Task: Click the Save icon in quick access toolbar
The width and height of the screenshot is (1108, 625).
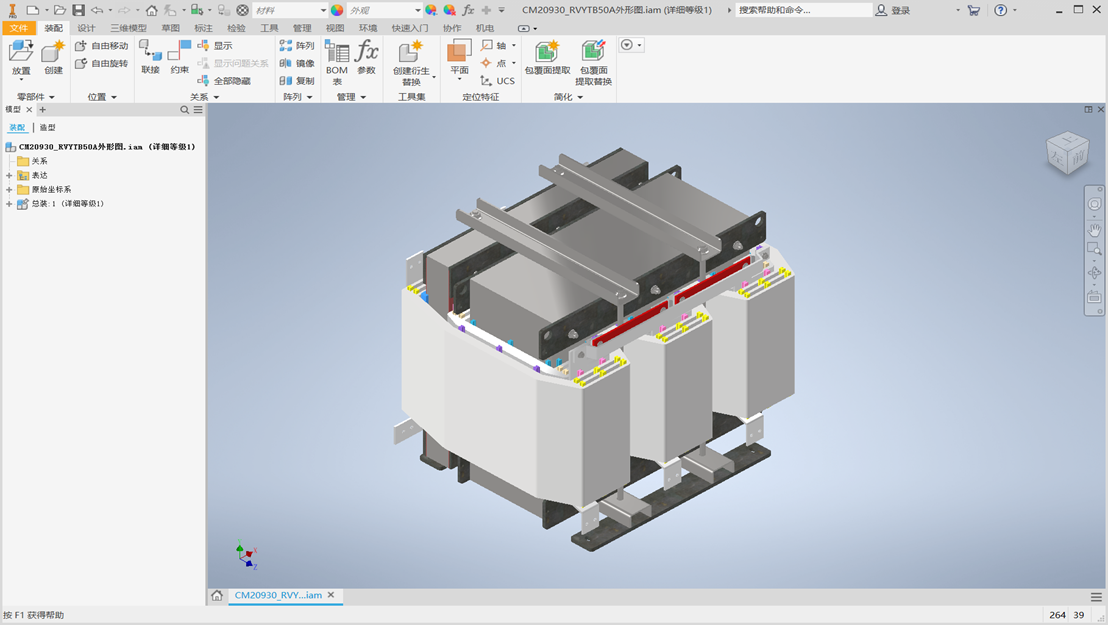Action: 78,10
